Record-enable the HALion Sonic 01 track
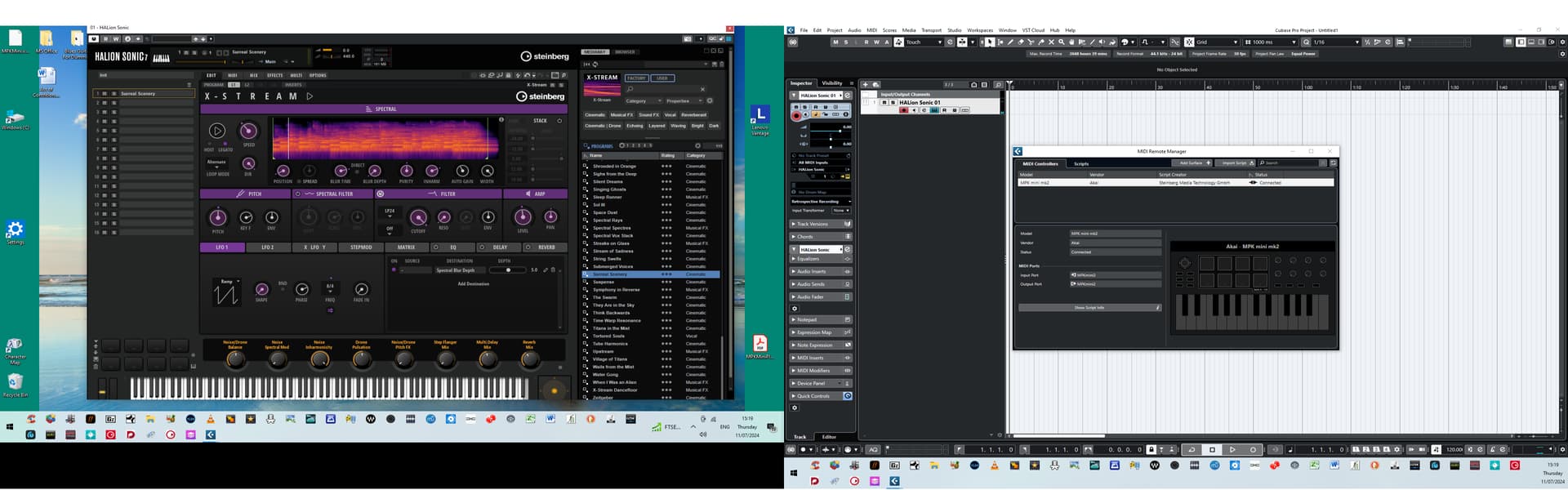The height and width of the screenshot is (490, 1568). [903, 110]
